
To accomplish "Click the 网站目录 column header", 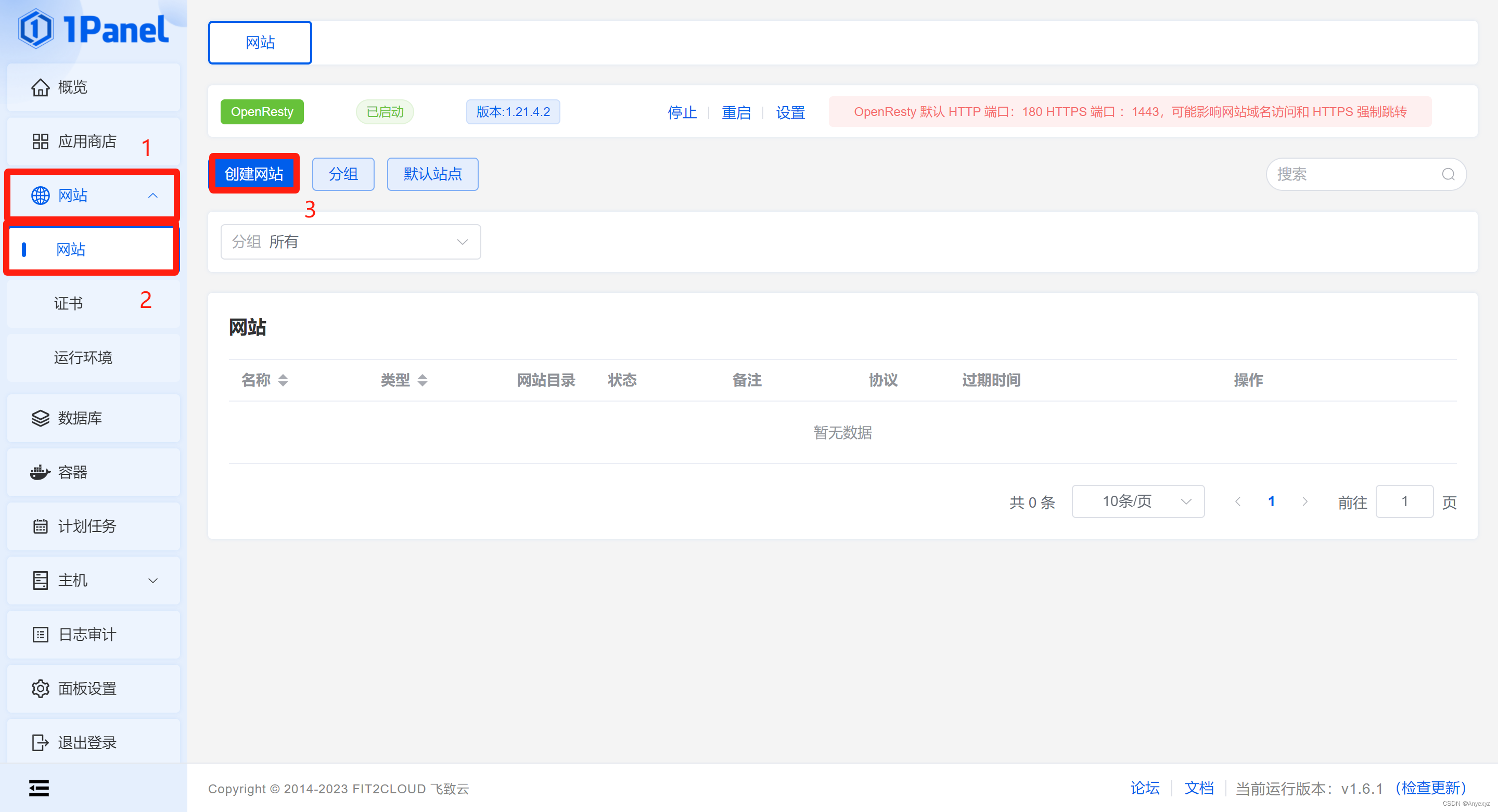I will 546,380.
